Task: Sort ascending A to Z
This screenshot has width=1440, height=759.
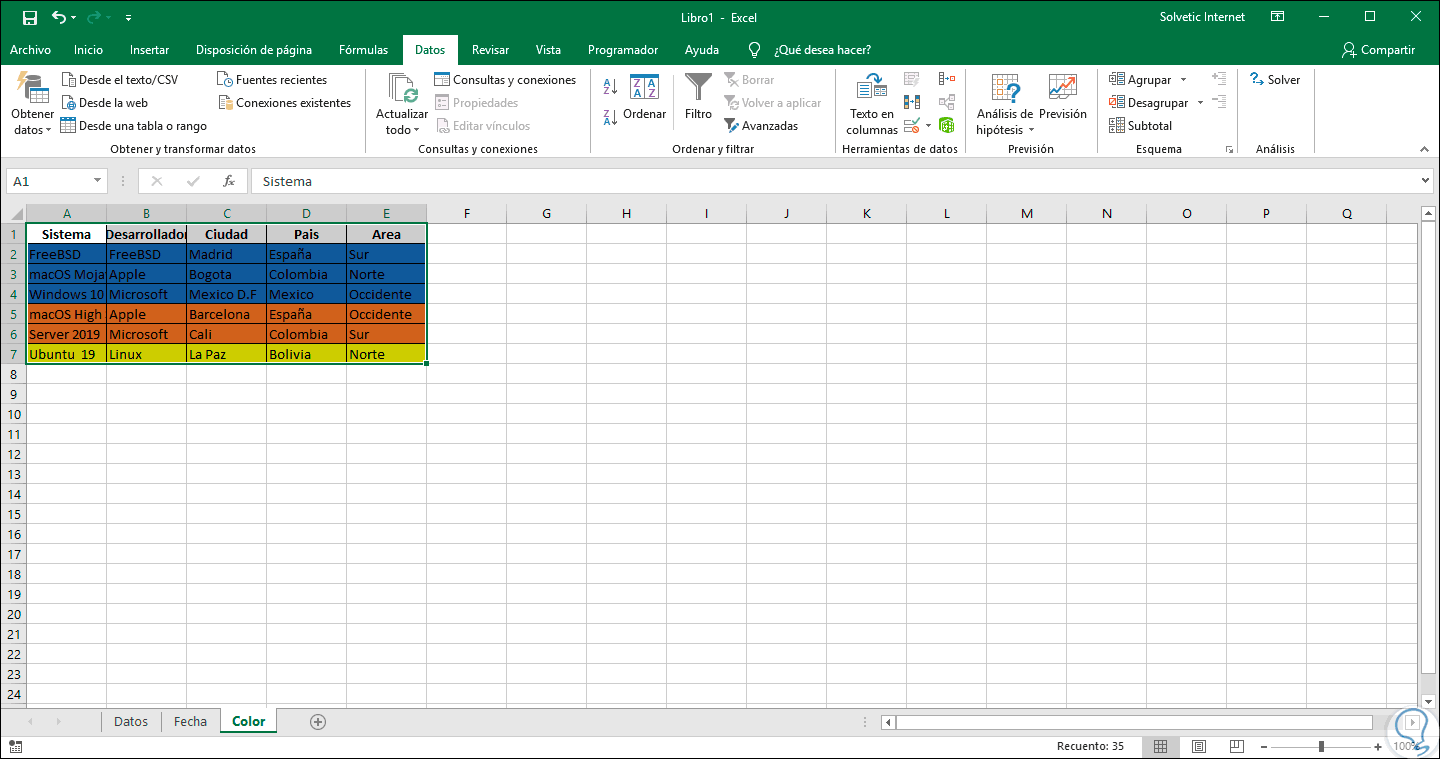Action: (610, 87)
